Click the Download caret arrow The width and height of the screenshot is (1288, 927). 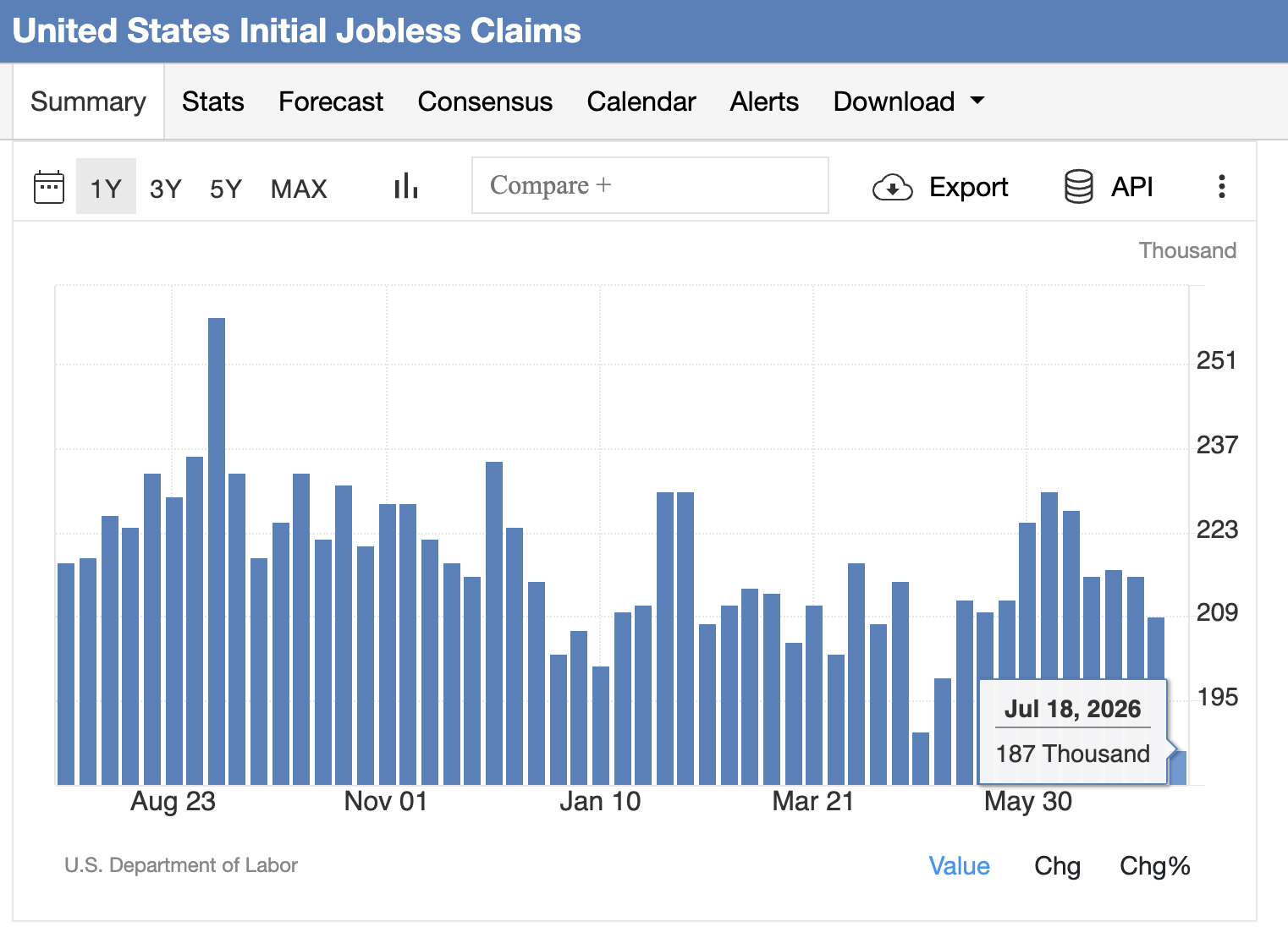[x=977, y=101]
